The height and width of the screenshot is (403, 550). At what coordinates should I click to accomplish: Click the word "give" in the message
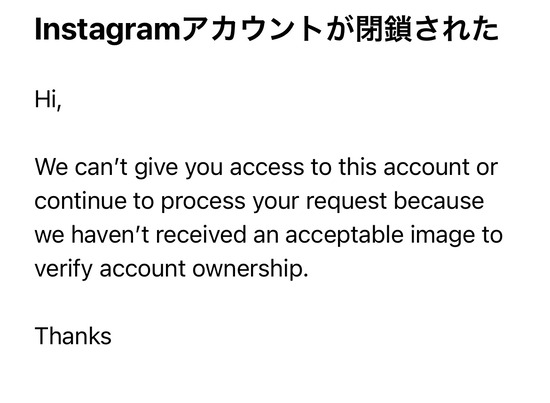coord(156,169)
